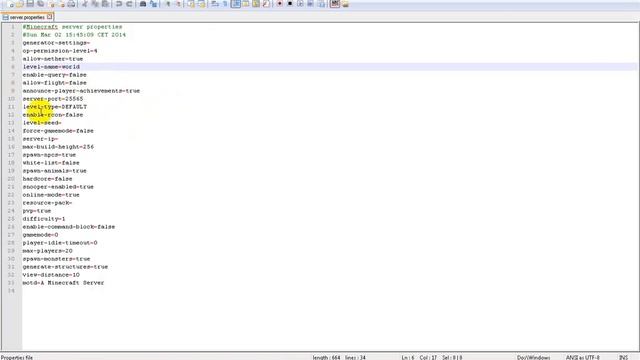Click the Cut toolbar icon
The image size is (640, 360).
click(84, 4)
